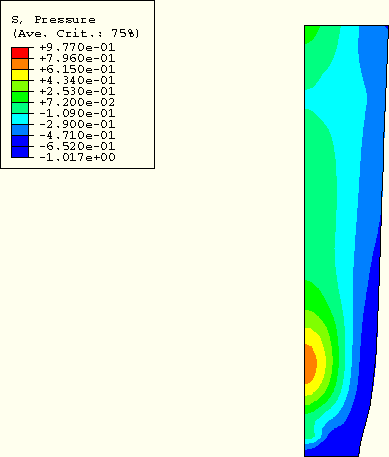Screen dimensions: 389x457
Task: Click the -4.710e-01 legend value
Action: tap(77, 135)
